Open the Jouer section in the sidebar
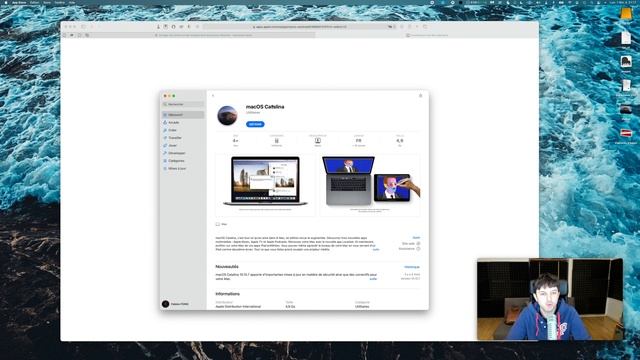 (x=183, y=145)
